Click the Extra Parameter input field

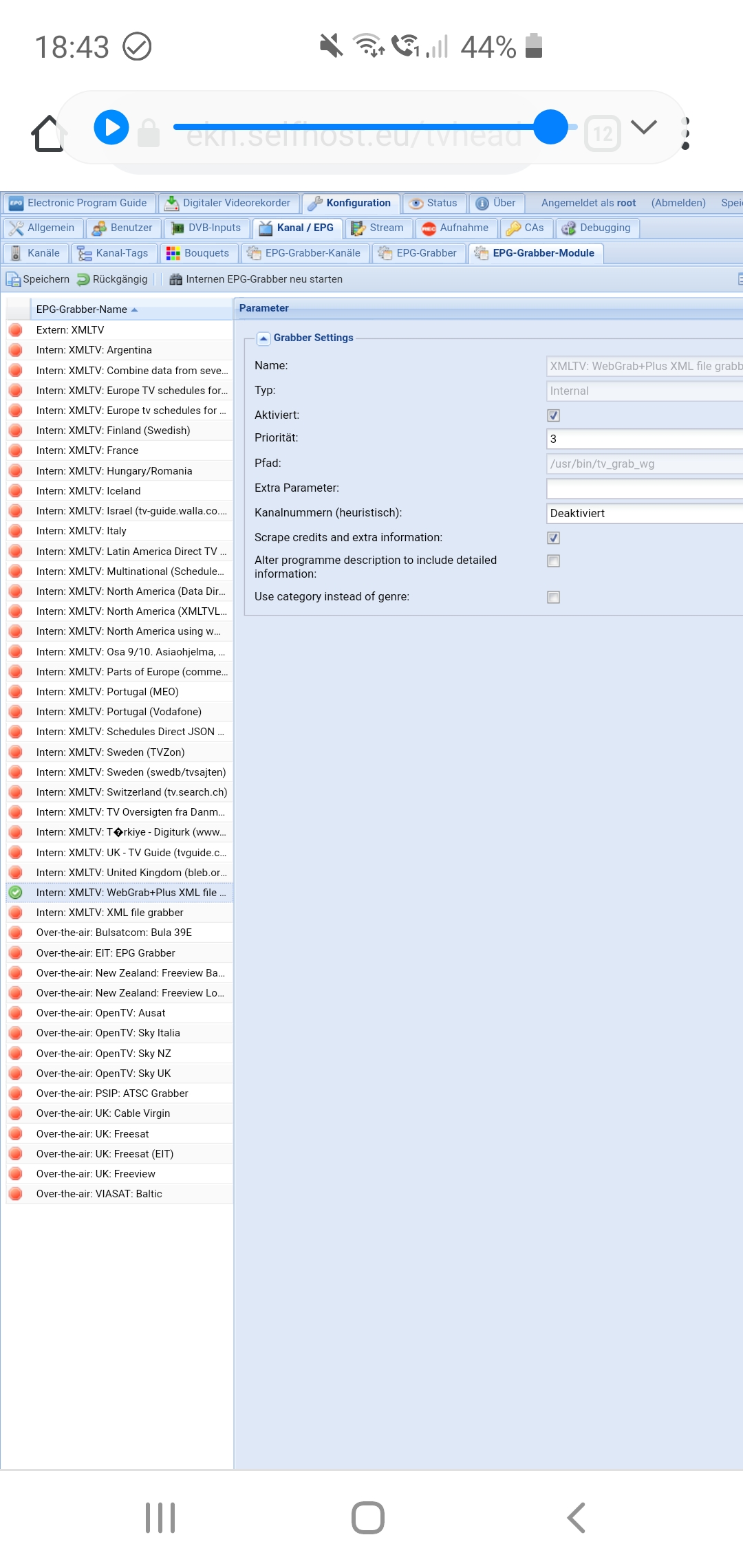click(x=645, y=488)
